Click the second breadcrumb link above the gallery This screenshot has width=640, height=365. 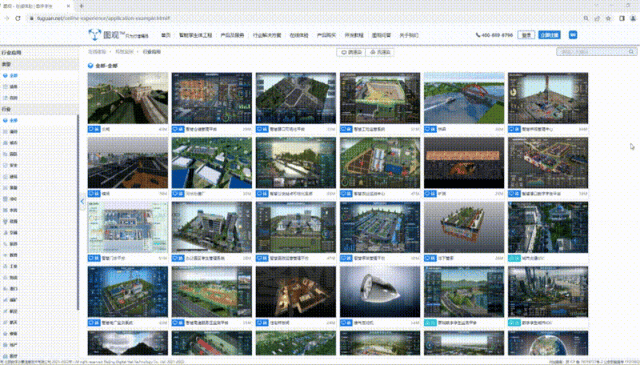click(124, 52)
